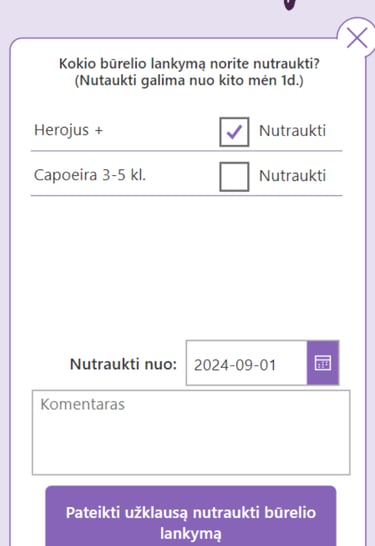Viewport: 375px width, 546px height.
Task: Click the purple checkmark inside Herojus checkbox
Action: 234,132
